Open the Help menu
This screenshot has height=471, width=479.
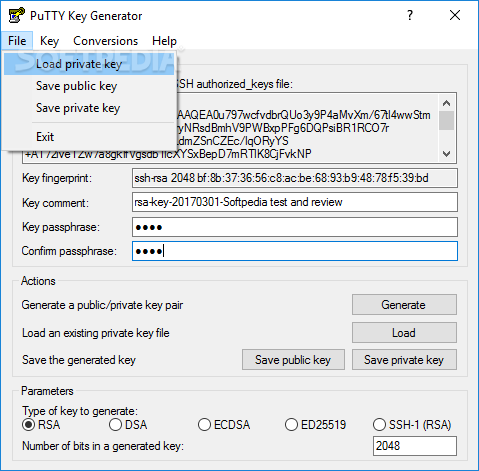pyautogui.click(x=164, y=41)
